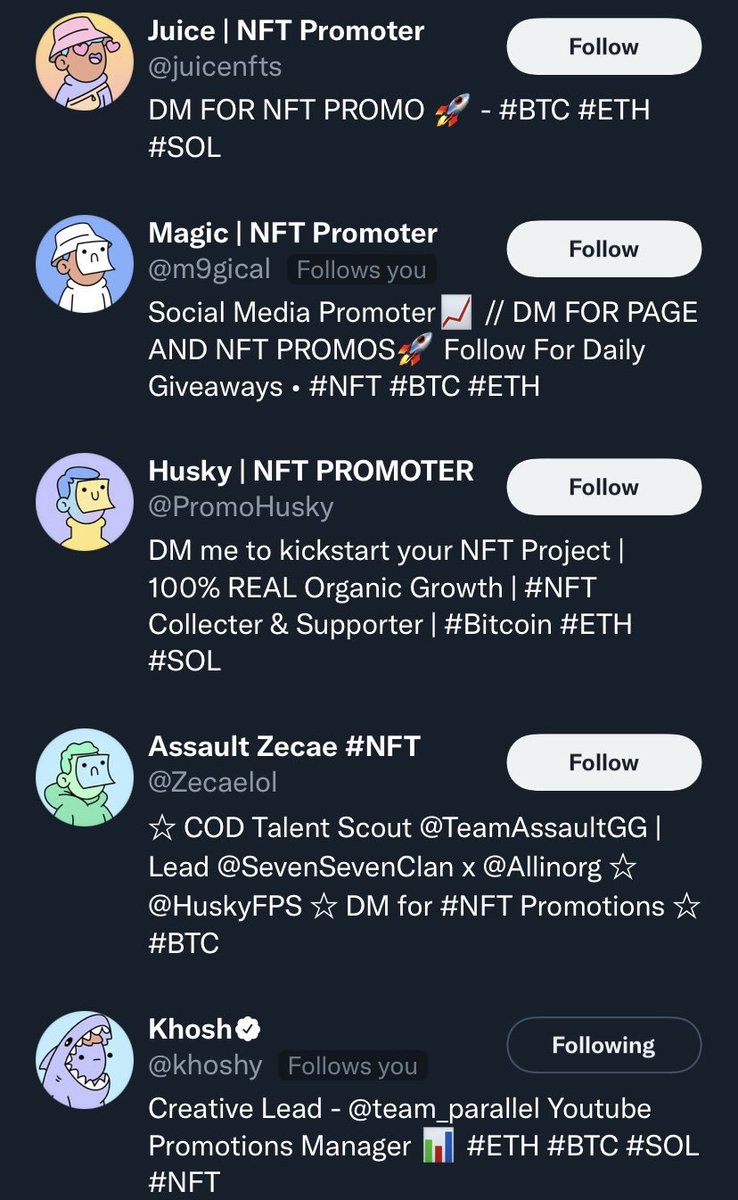This screenshot has height=1200, width=738.
Task: Open Khosh's shark avatar
Action: (x=84, y=1059)
